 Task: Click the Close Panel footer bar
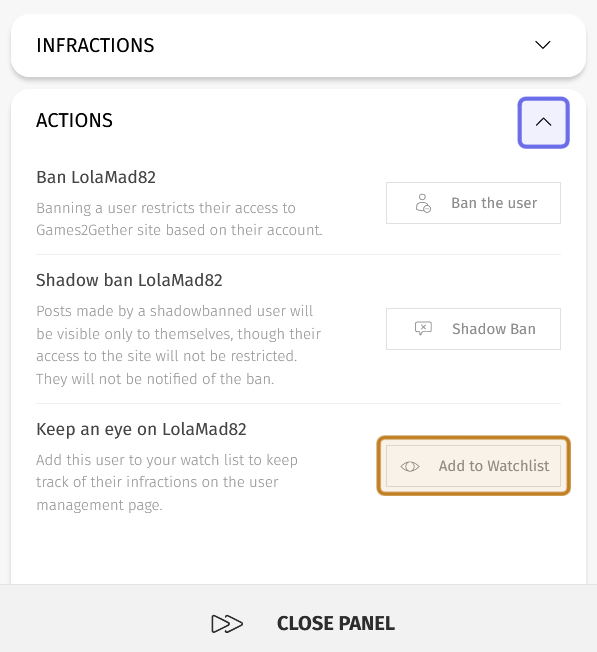298,618
